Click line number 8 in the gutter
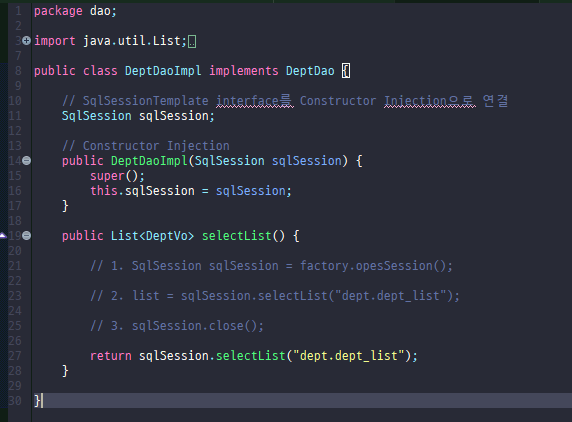This screenshot has width=572, height=422. point(18,71)
